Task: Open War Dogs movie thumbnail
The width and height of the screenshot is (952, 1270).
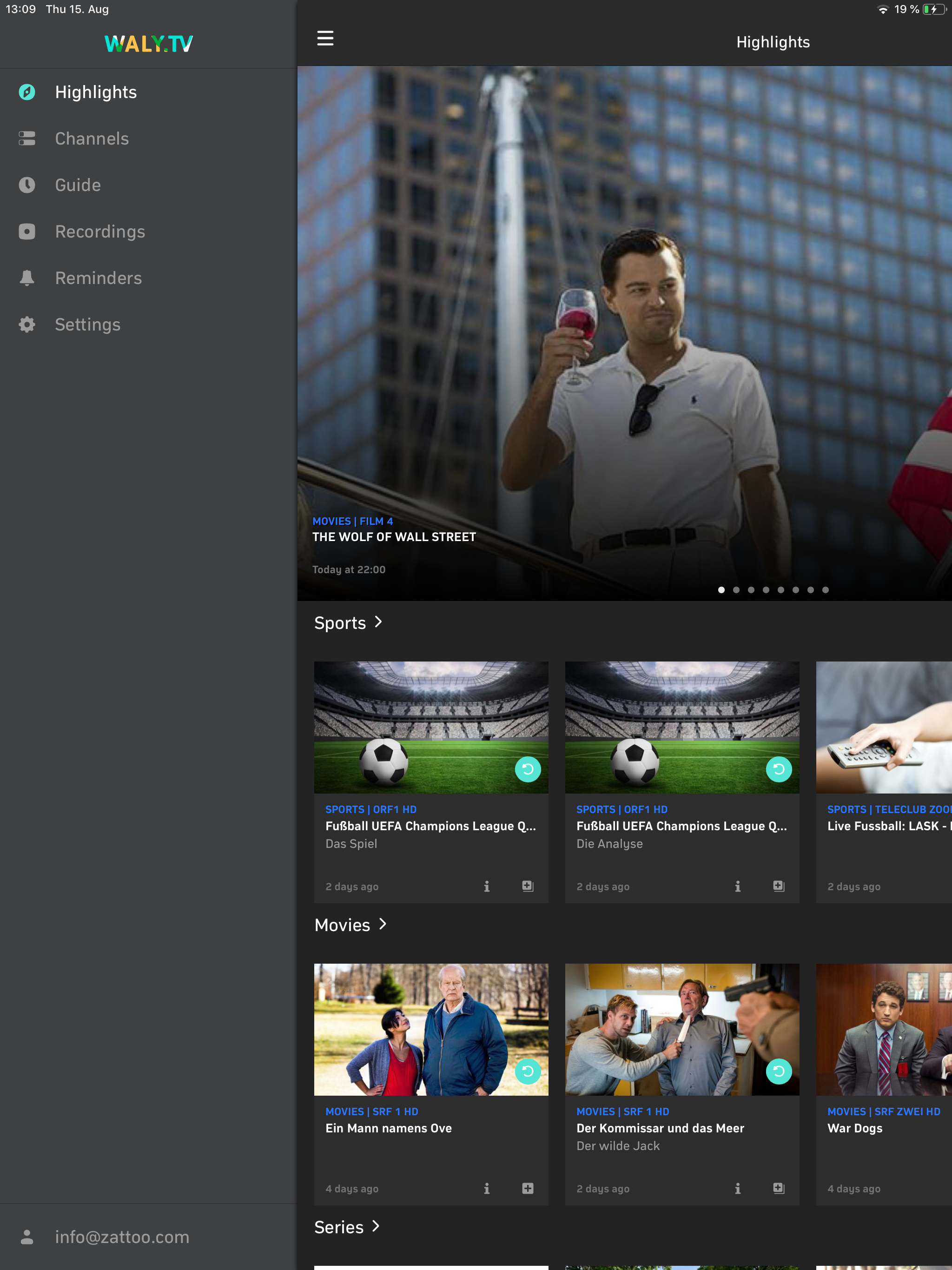Action: coord(884,1030)
